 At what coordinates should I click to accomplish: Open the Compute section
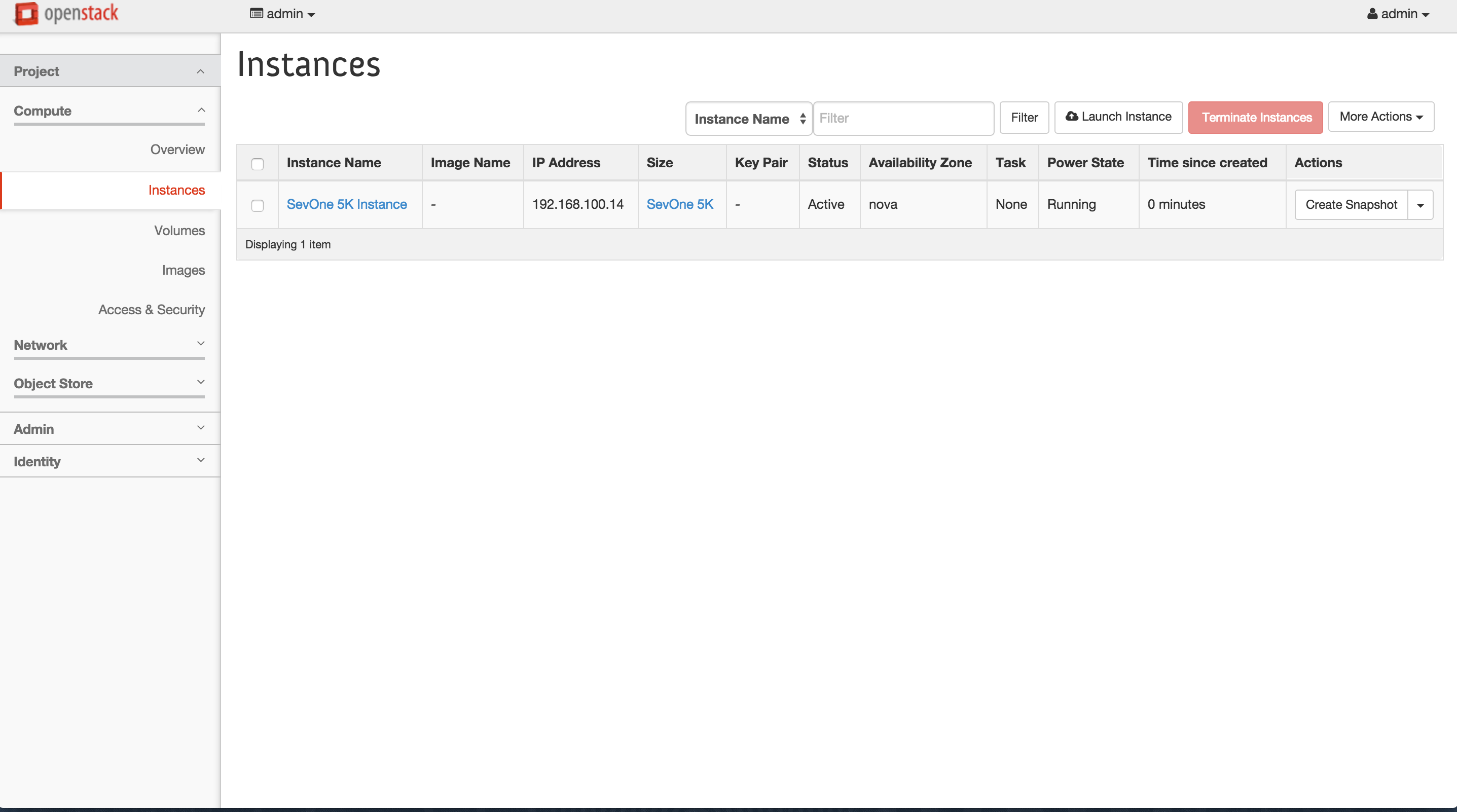109,111
